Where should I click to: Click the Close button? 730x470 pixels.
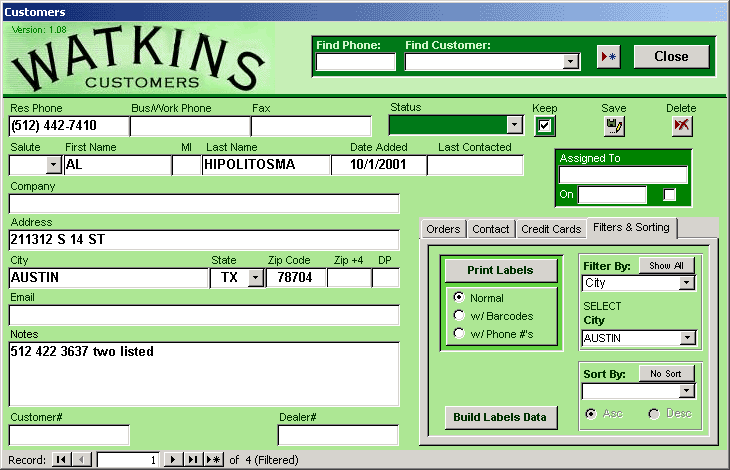tap(671, 57)
